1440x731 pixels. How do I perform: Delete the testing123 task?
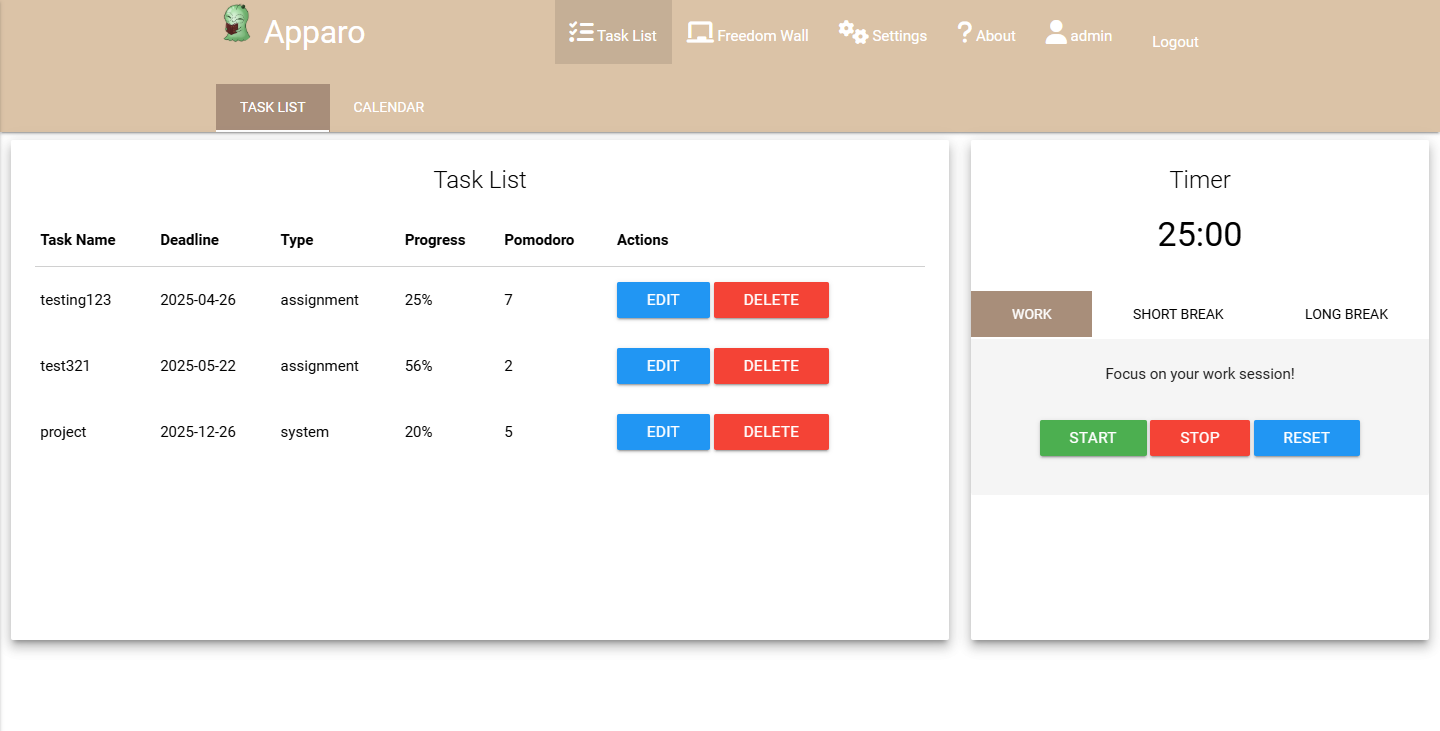[771, 300]
